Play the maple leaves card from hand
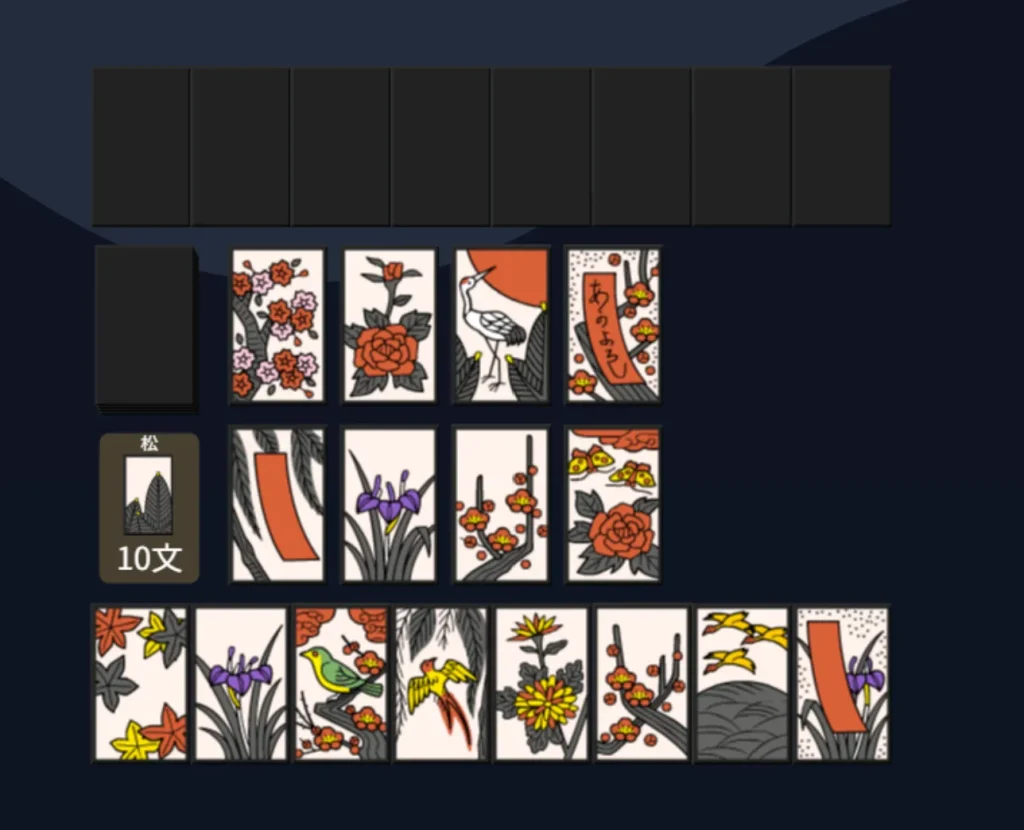The width and height of the screenshot is (1024, 830). (140, 684)
